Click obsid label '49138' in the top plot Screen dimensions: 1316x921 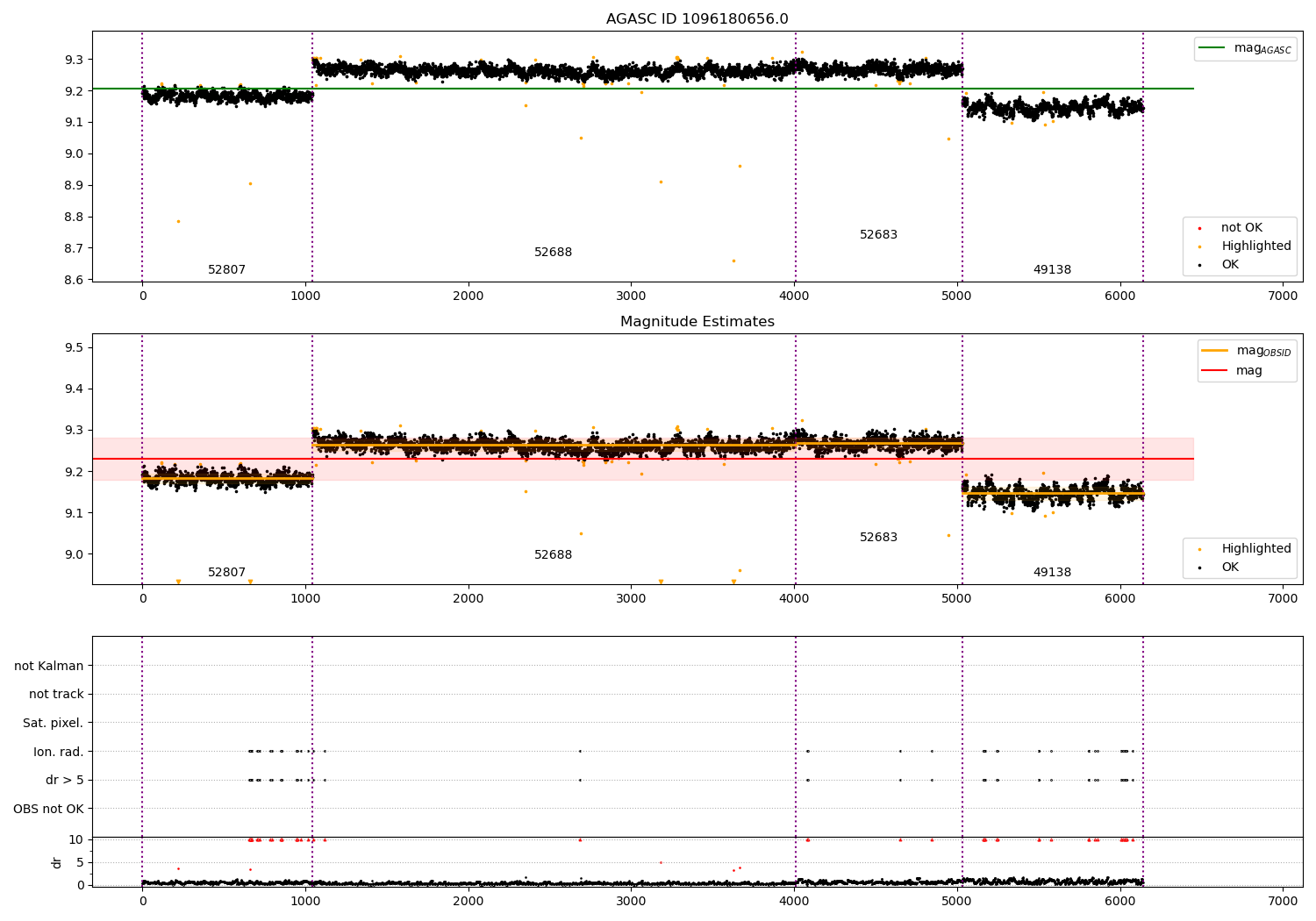[1052, 270]
